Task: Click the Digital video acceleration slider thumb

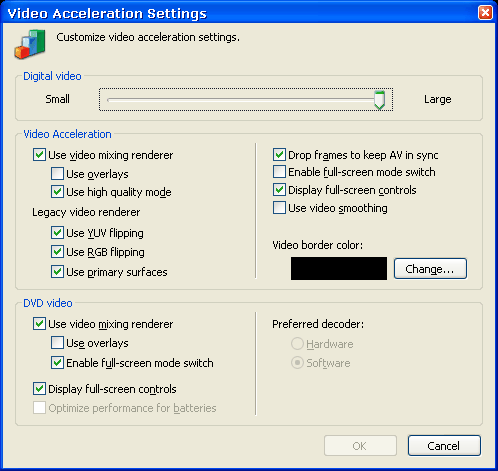Action: click(379, 100)
